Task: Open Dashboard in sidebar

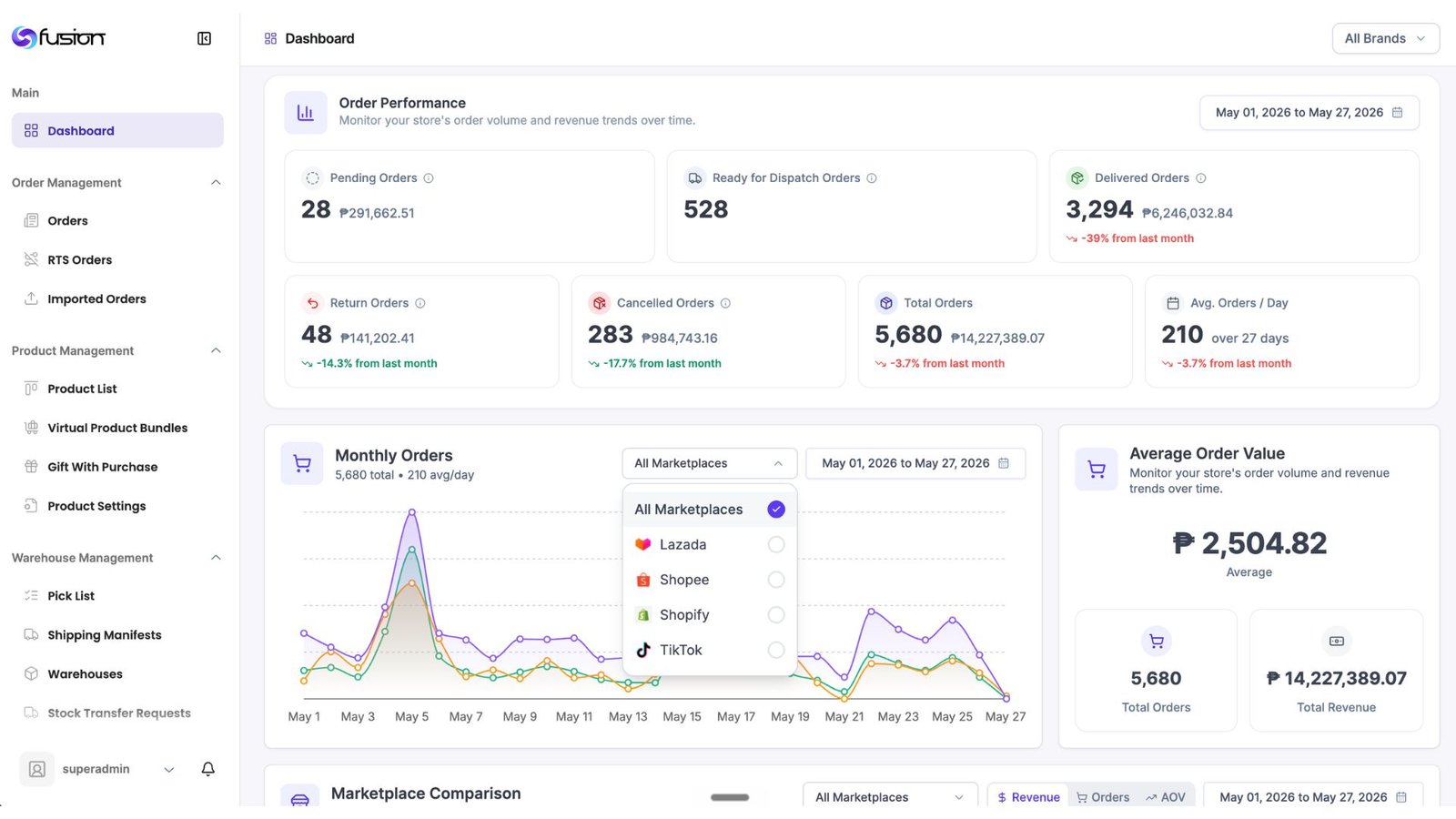Action: coord(117,130)
